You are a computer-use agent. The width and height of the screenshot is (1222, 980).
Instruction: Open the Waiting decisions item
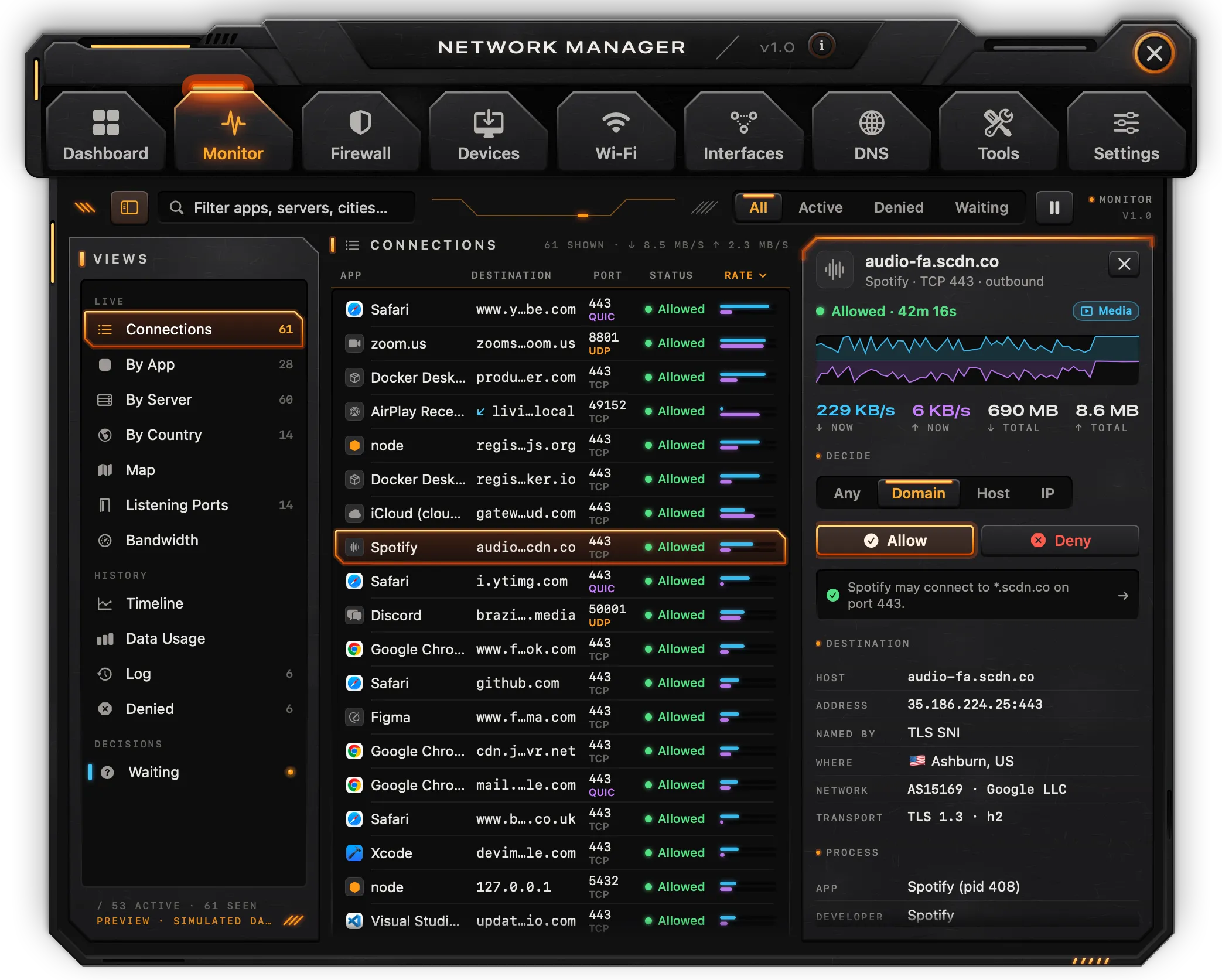point(194,772)
